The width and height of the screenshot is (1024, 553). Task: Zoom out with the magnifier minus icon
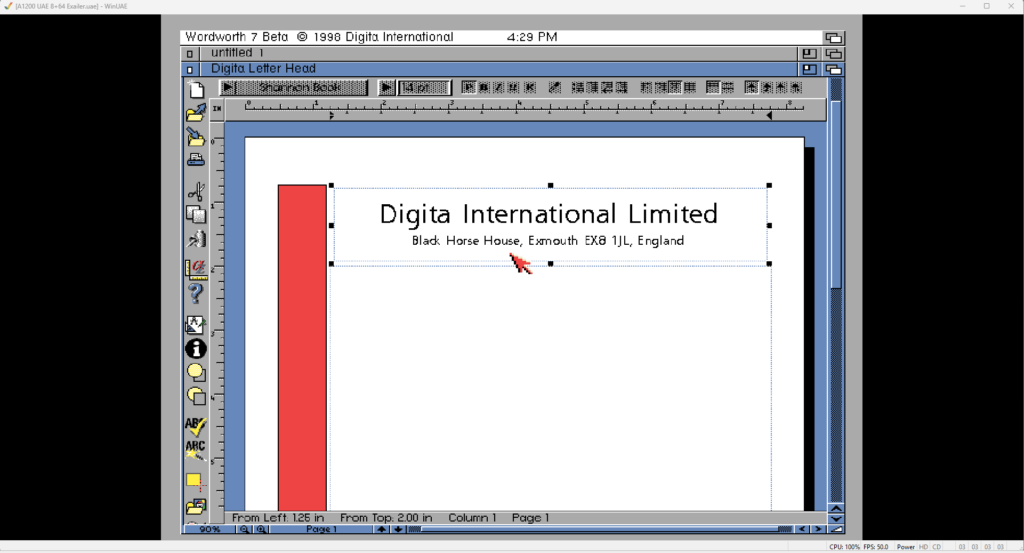pos(244,529)
